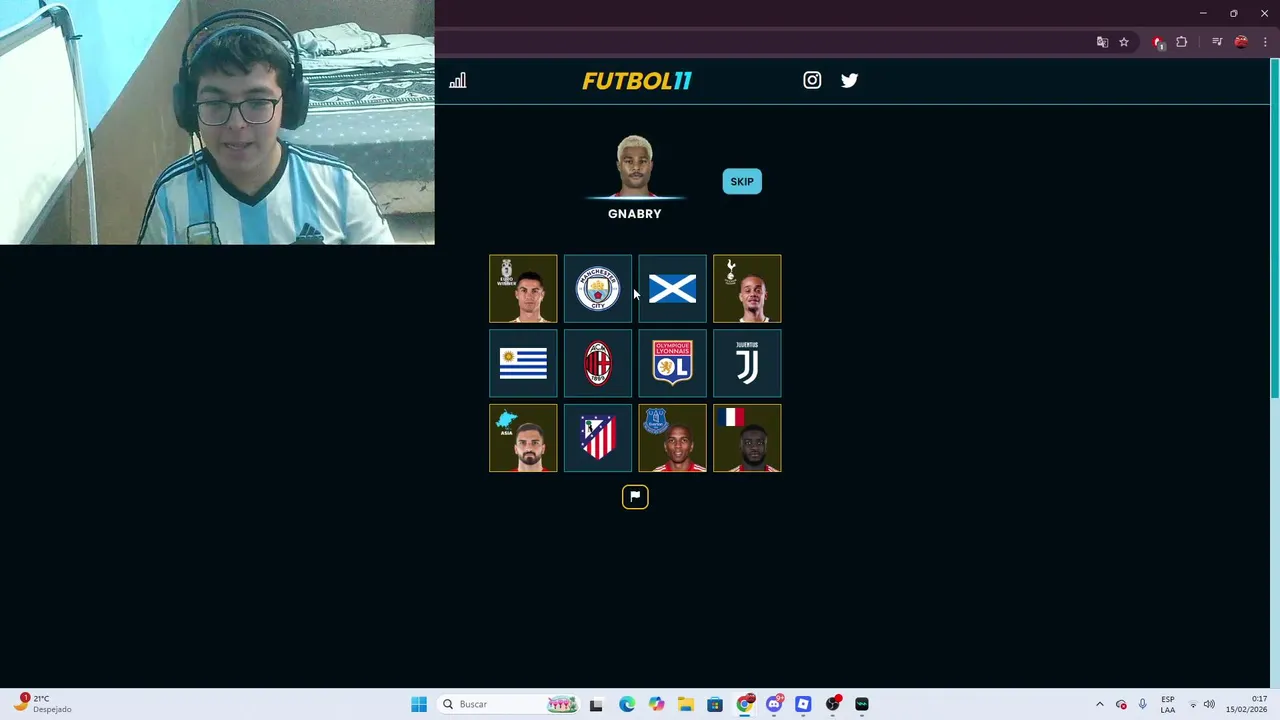Open Copilot from the taskbar
The width and height of the screenshot is (1280, 720).
coord(656,704)
